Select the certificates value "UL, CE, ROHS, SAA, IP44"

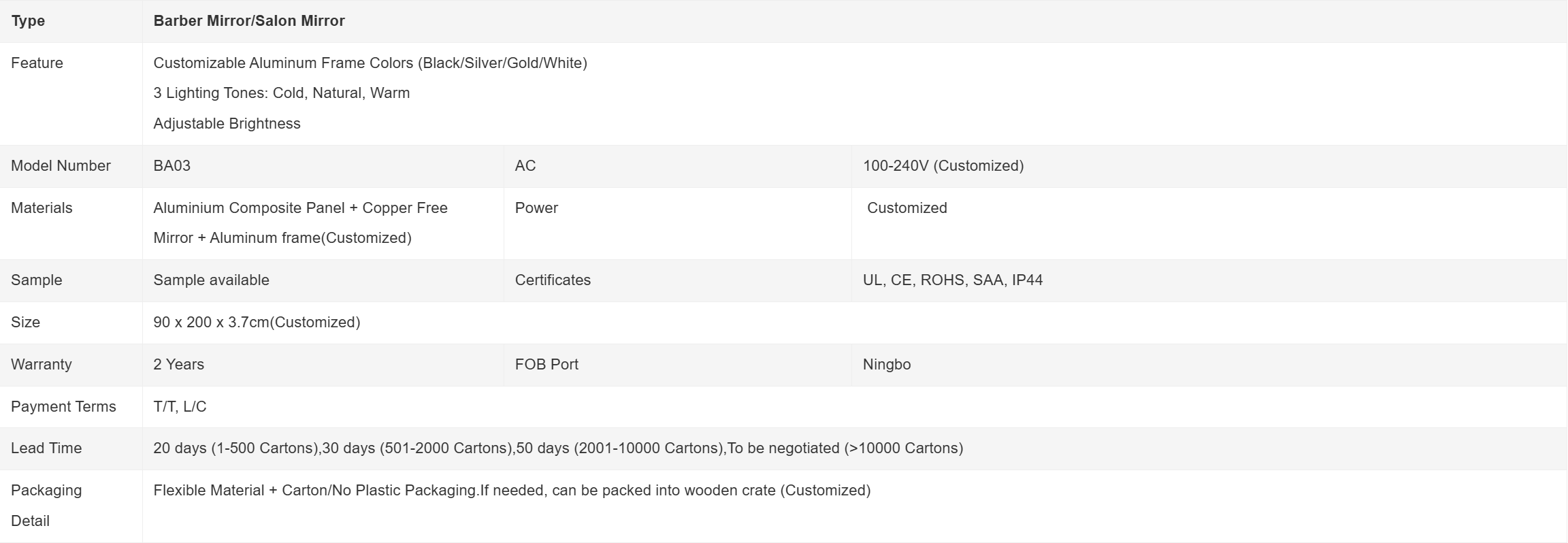click(x=952, y=280)
